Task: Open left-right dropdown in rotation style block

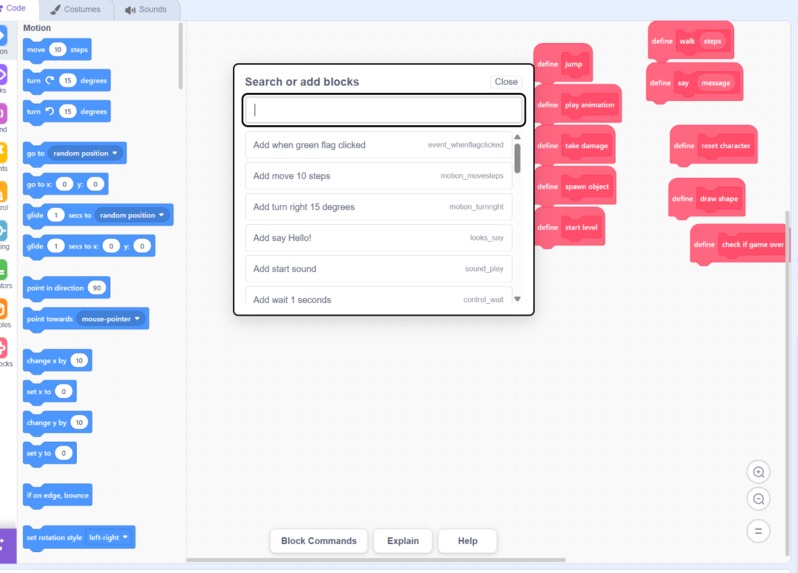Action: 108,537
